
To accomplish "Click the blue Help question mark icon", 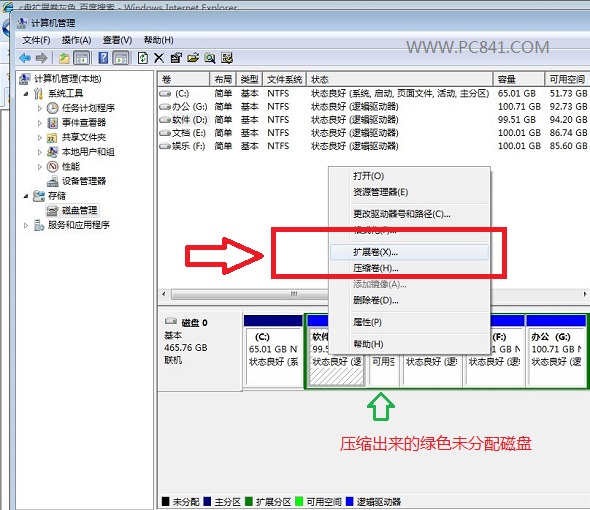I will click(103, 58).
